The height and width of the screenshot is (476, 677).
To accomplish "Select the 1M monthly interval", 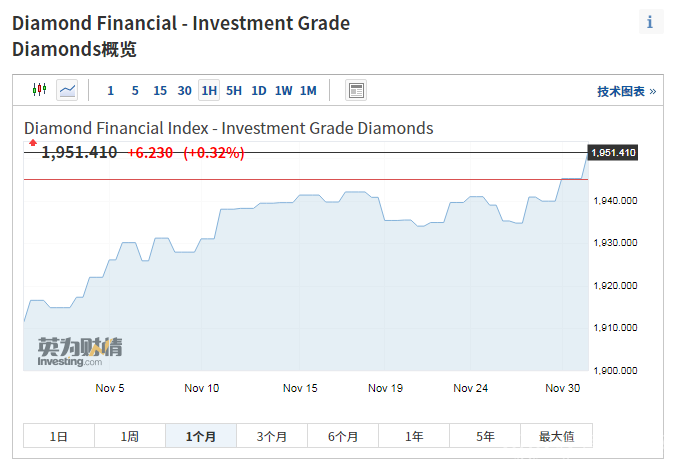I will tap(308, 91).
